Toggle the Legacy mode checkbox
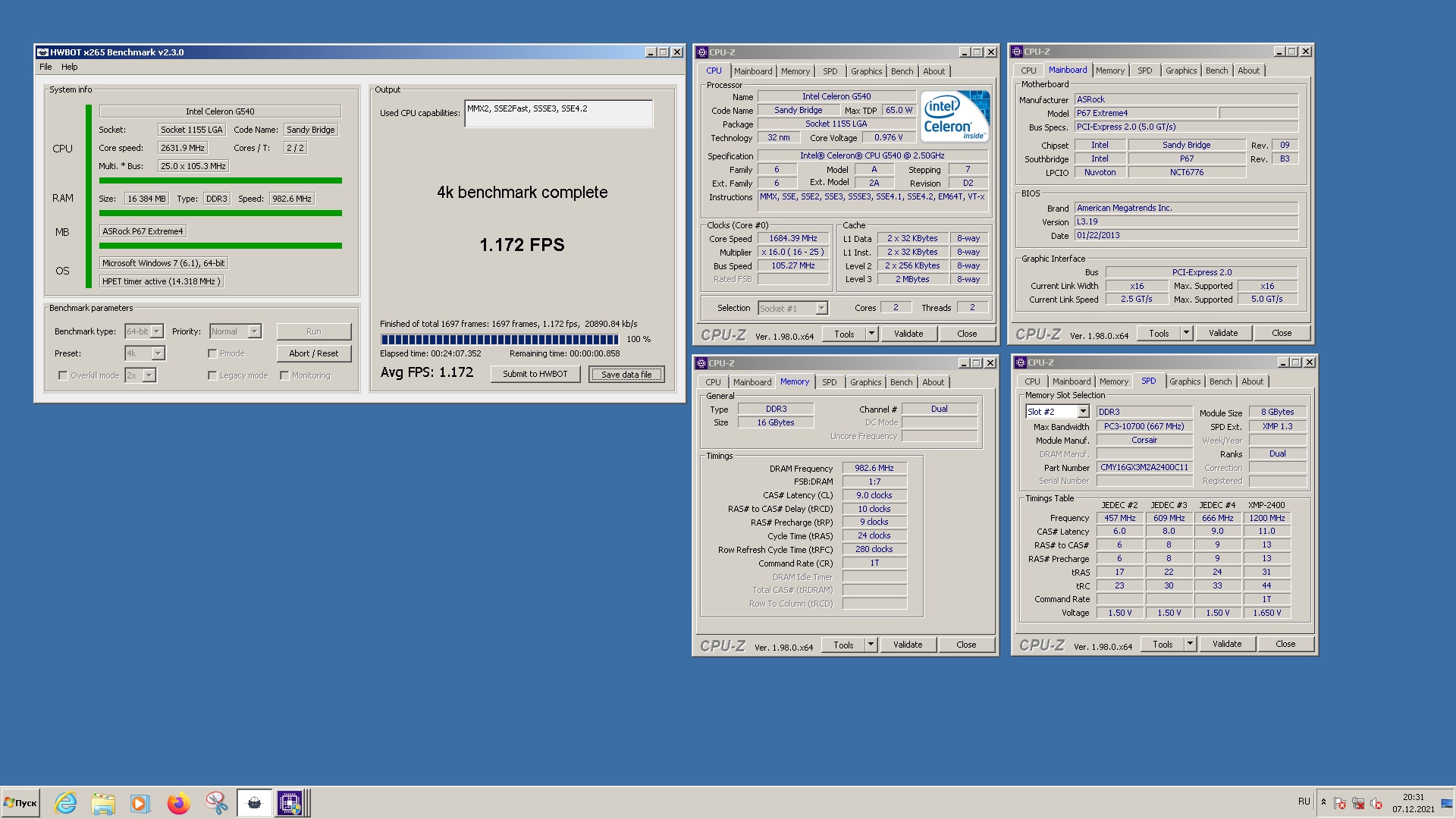This screenshot has width=1456, height=819. tap(212, 375)
